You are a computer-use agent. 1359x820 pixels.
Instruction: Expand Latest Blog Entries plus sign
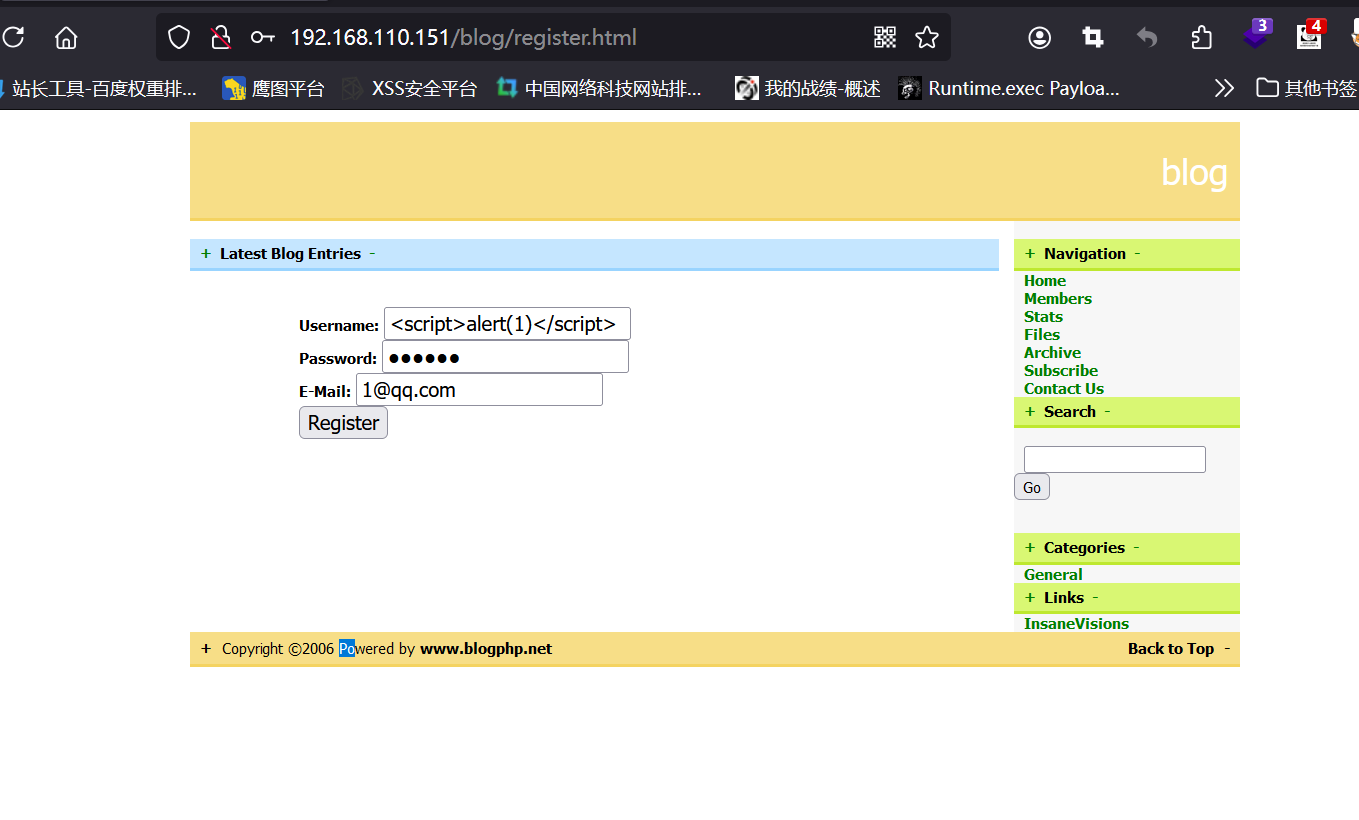tap(205, 254)
